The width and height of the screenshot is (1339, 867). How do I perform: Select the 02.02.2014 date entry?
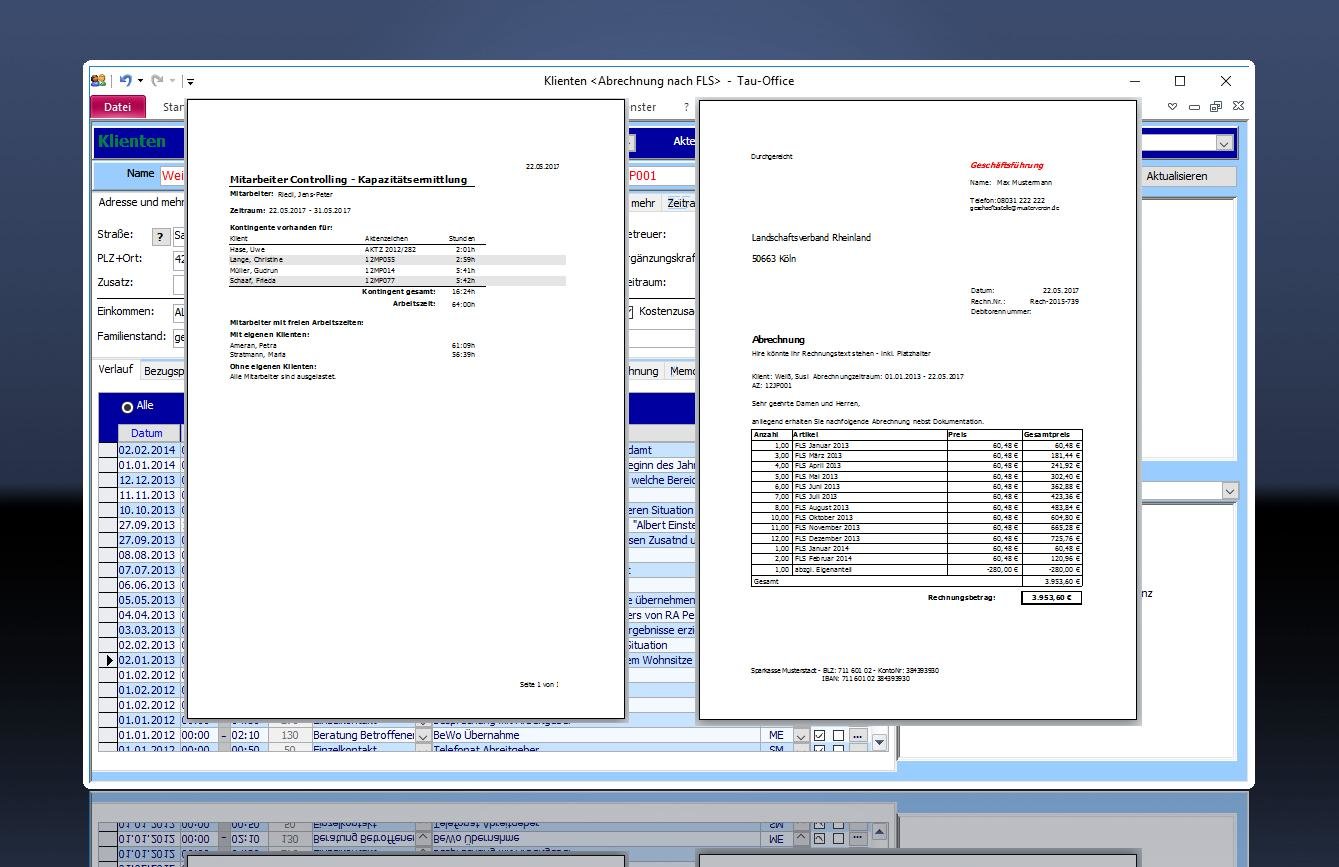click(x=147, y=450)
